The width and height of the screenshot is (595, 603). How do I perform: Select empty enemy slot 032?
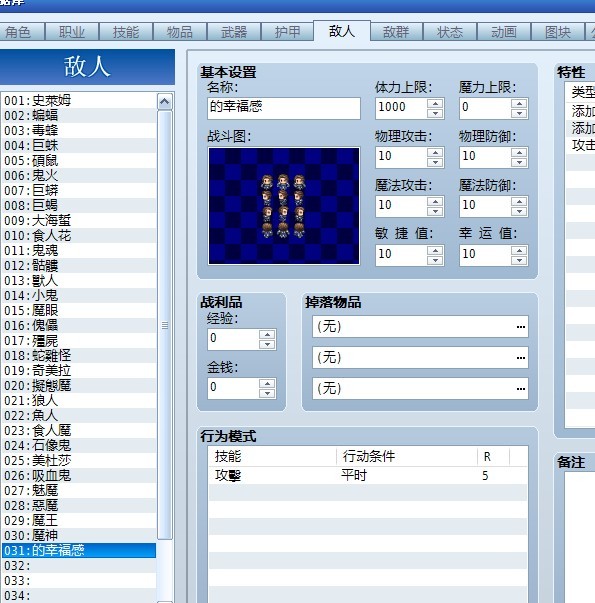[x=79, y=566]
